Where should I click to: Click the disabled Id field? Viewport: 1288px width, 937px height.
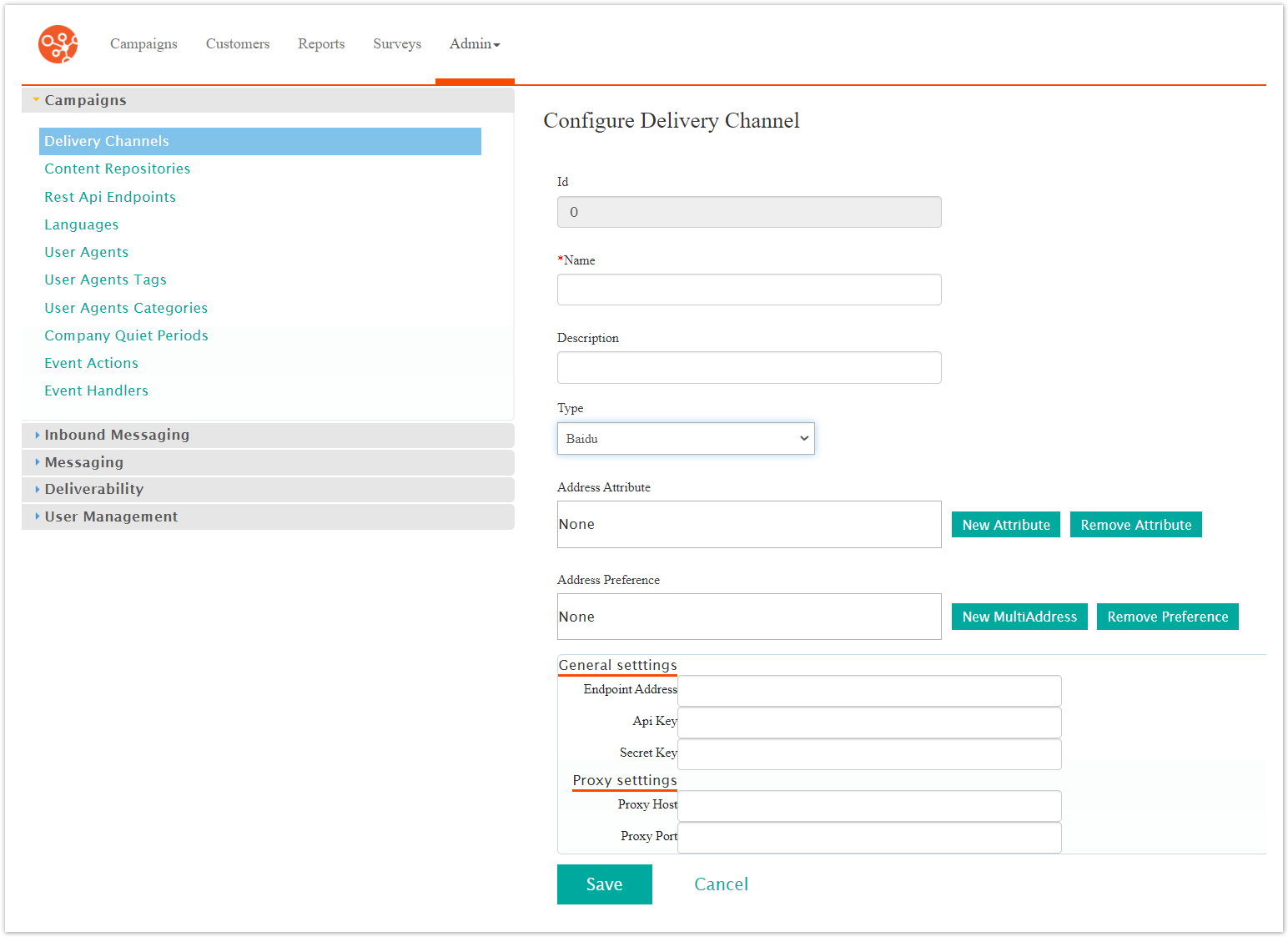[x=749, y=212]
